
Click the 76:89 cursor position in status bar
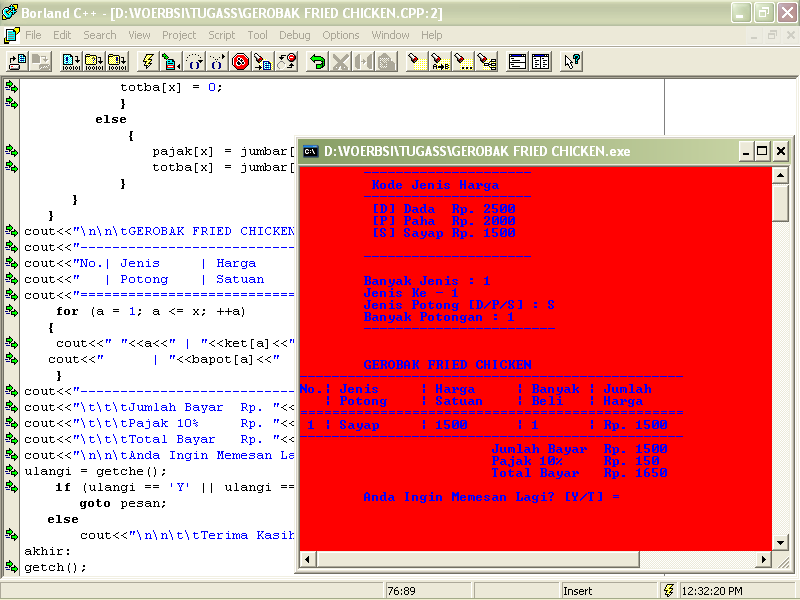click(x=402, y=591)
